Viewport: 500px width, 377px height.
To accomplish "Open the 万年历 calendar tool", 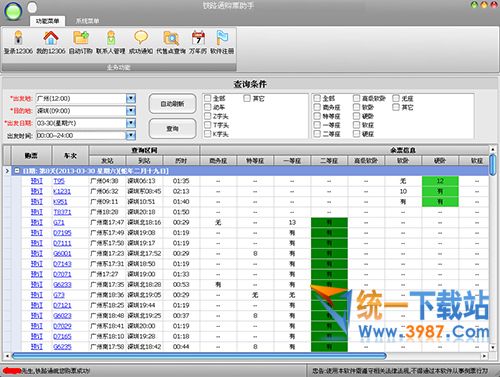I will coord(198,42).
